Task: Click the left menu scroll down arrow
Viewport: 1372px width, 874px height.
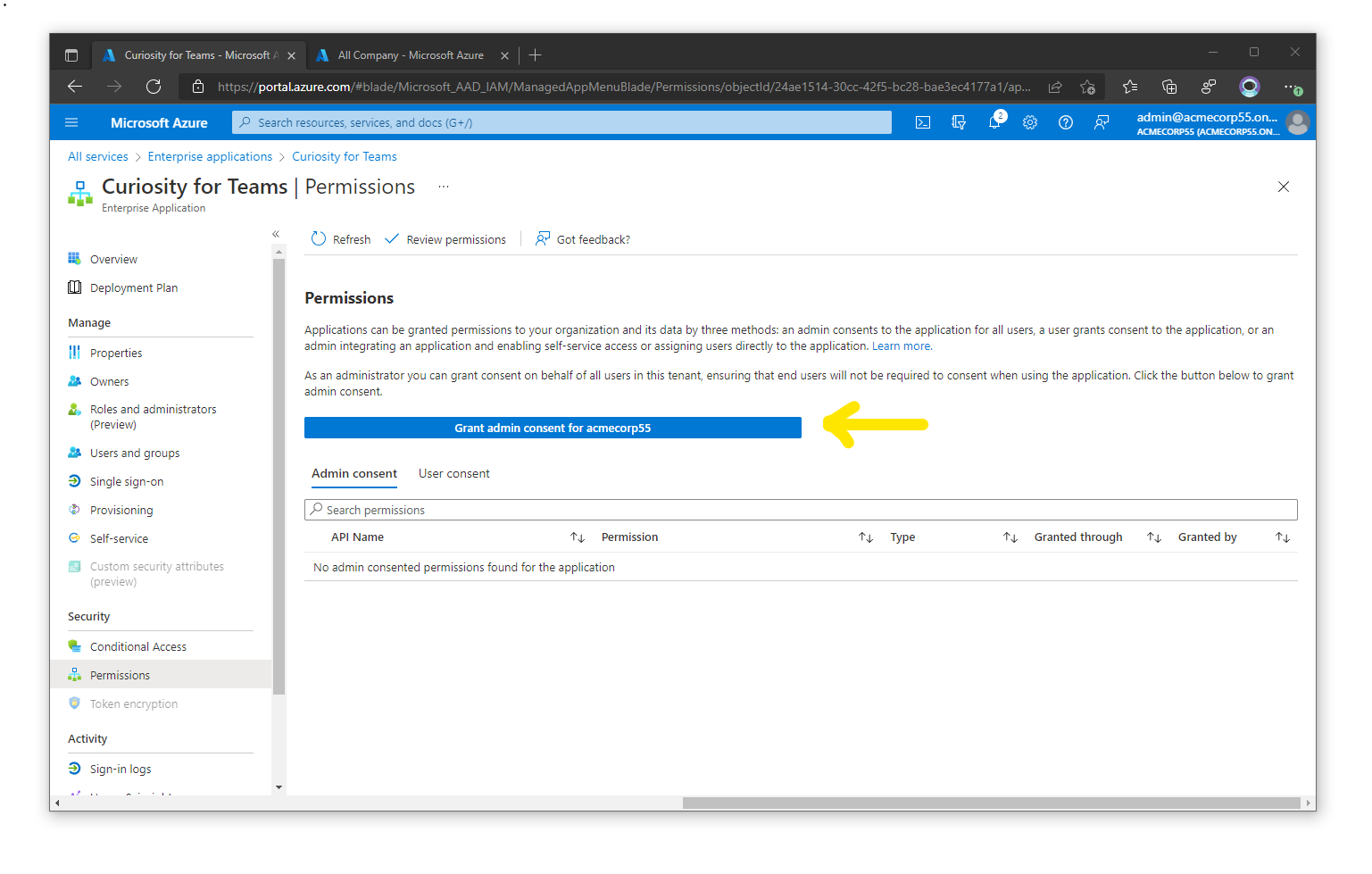Action: pyautogui.click(x=279, y=787)
